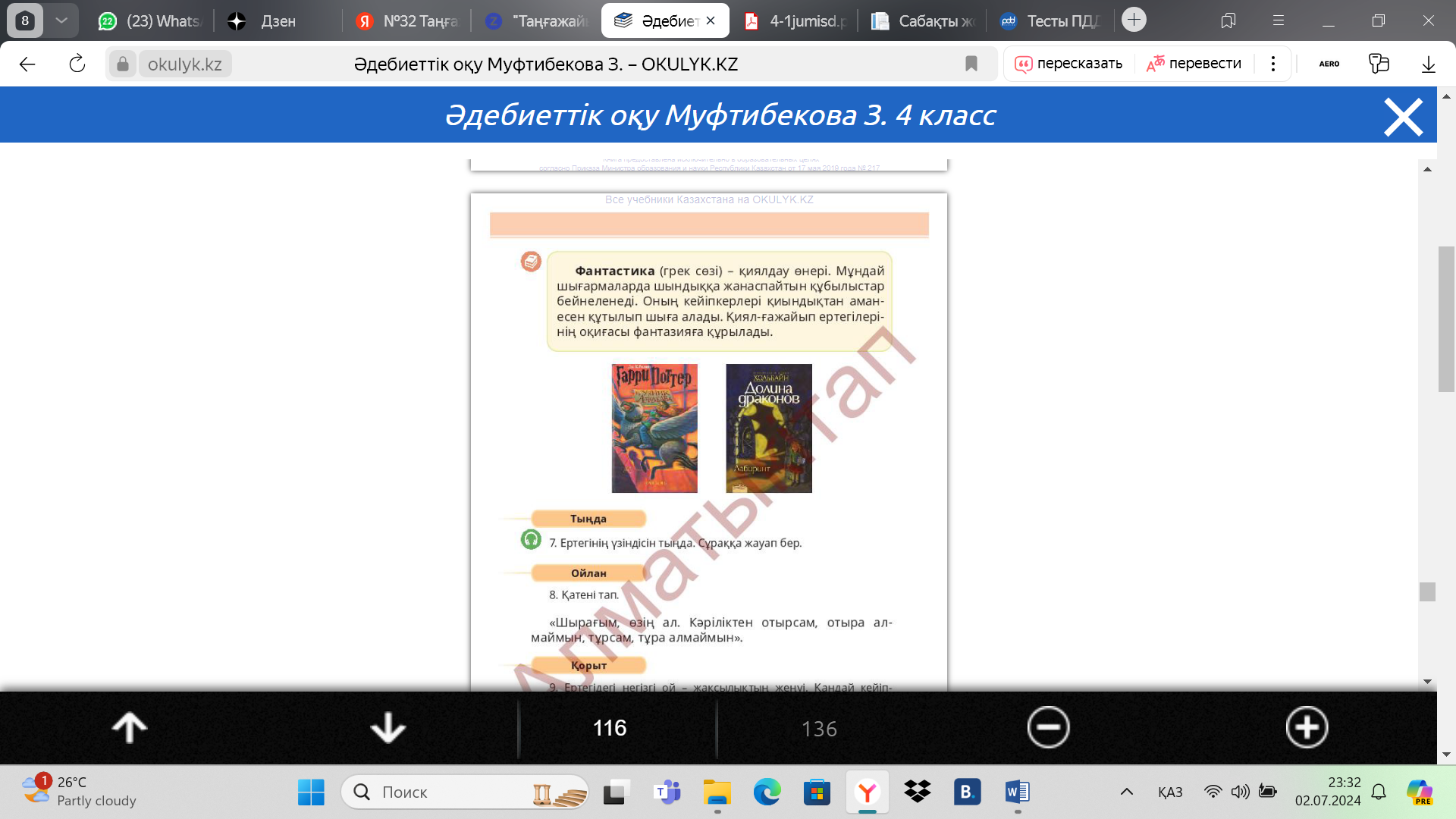Image resolution: width=1456 pixels, height=819 pixels.
Task: Open browser downloads panel
Action: point(1428,64)
